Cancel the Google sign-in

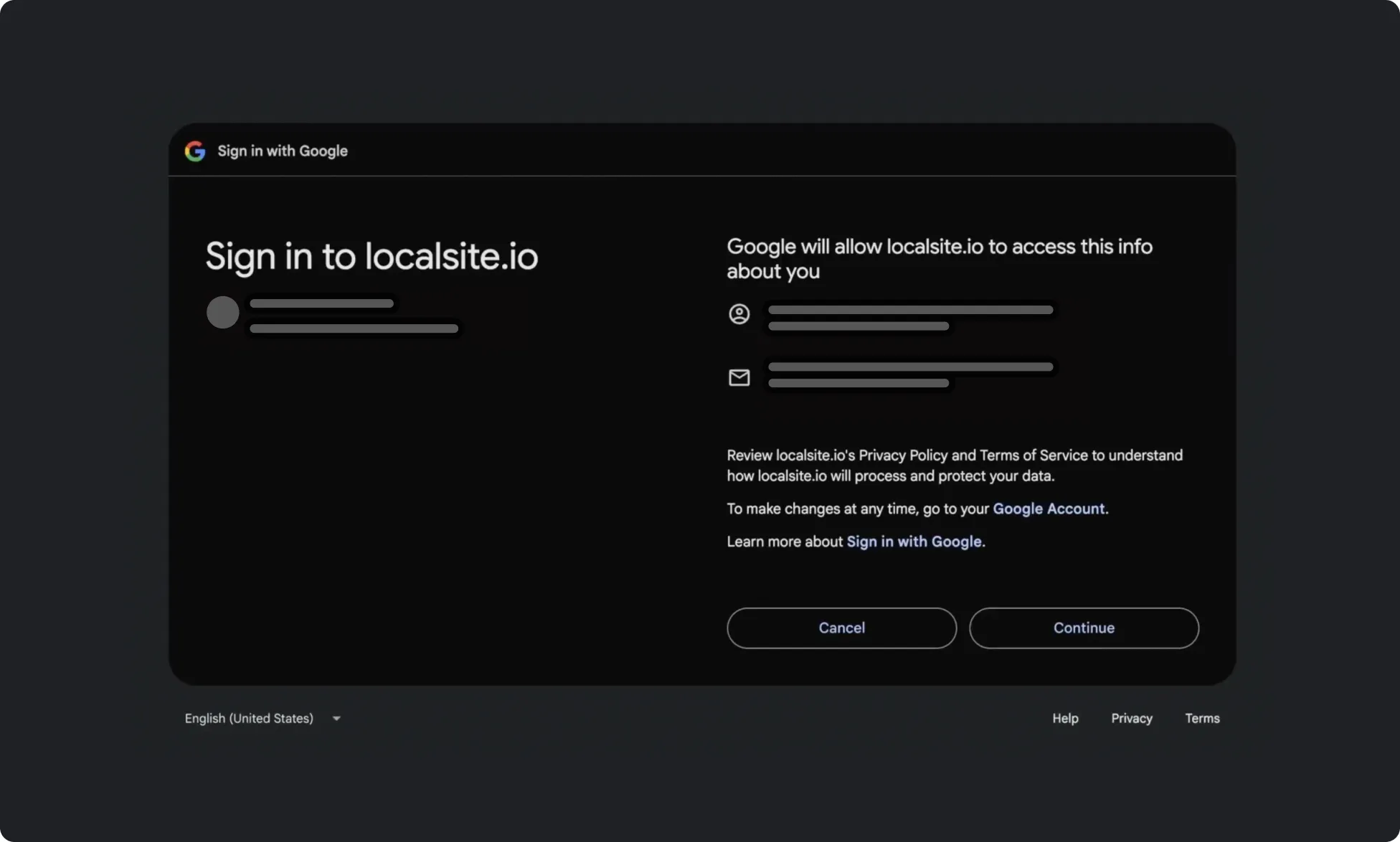[841, 628]
